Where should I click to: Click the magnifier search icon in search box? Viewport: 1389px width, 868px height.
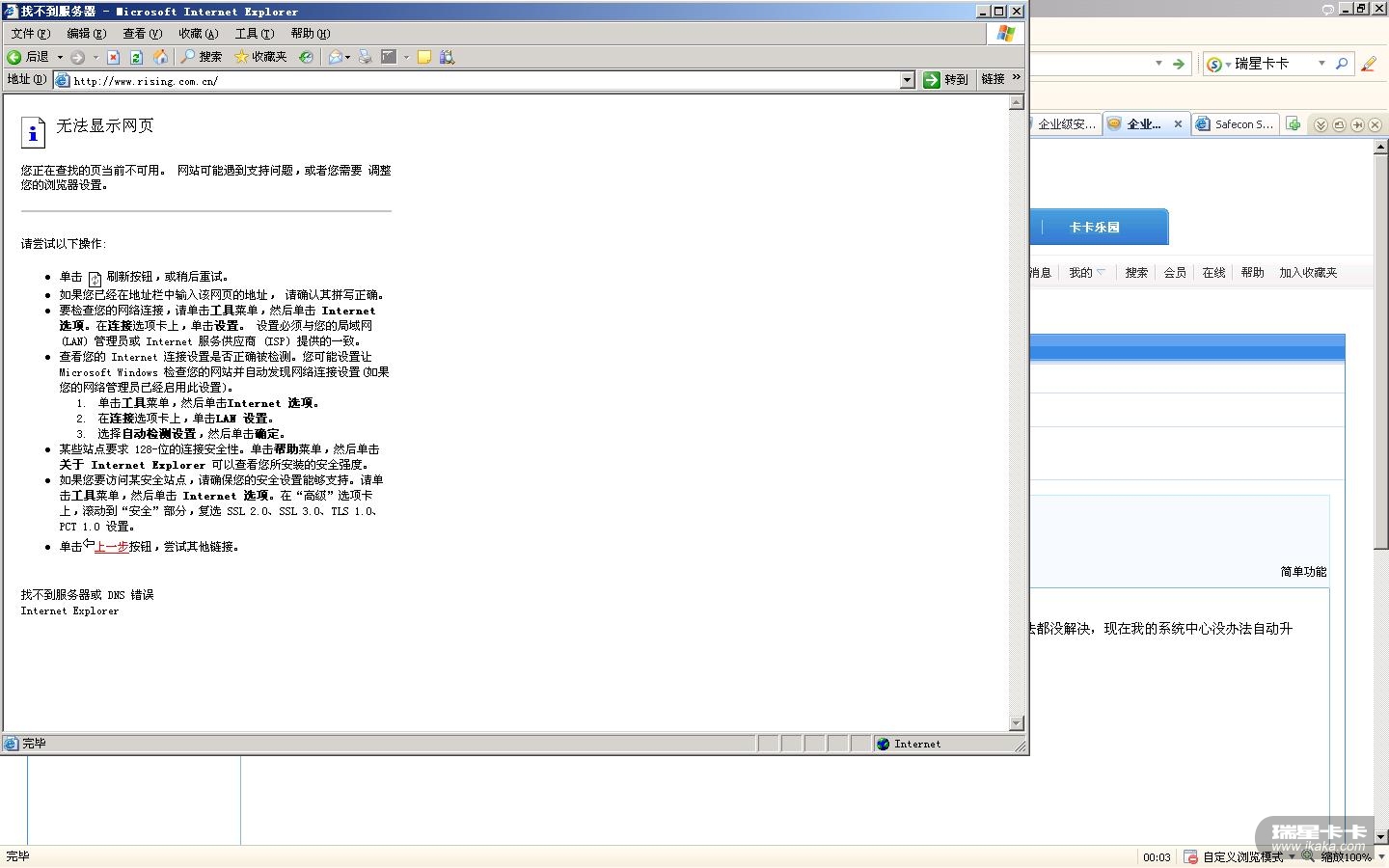(1341, 64)
